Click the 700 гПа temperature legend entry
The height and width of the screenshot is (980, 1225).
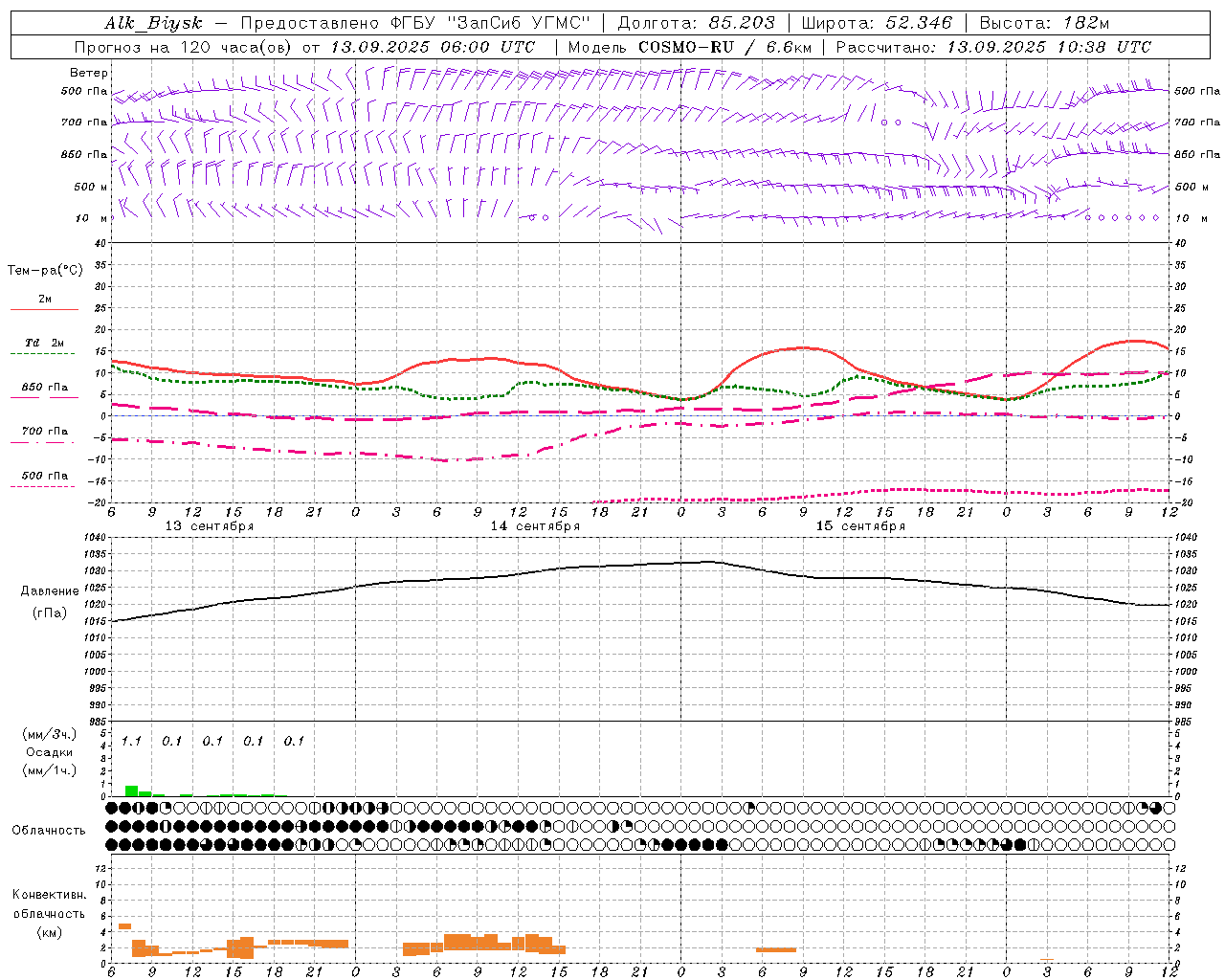(44, 432)
